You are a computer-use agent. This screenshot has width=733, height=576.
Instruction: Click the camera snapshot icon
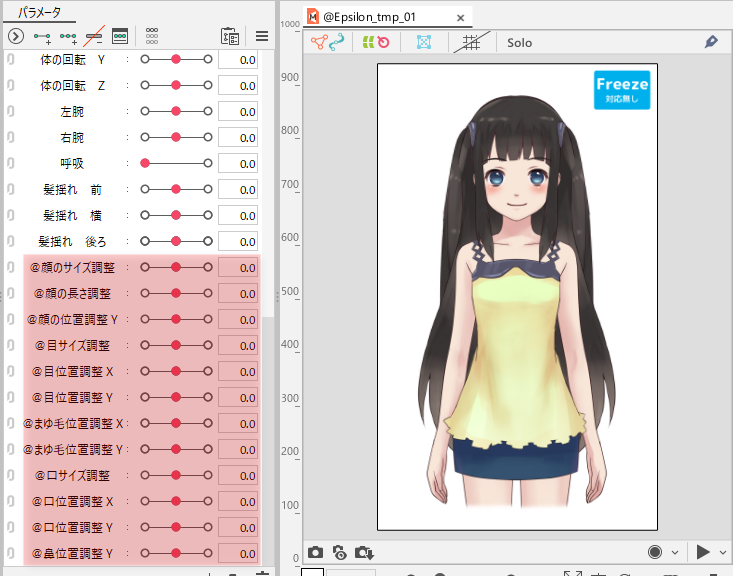(x=316, y=552)
